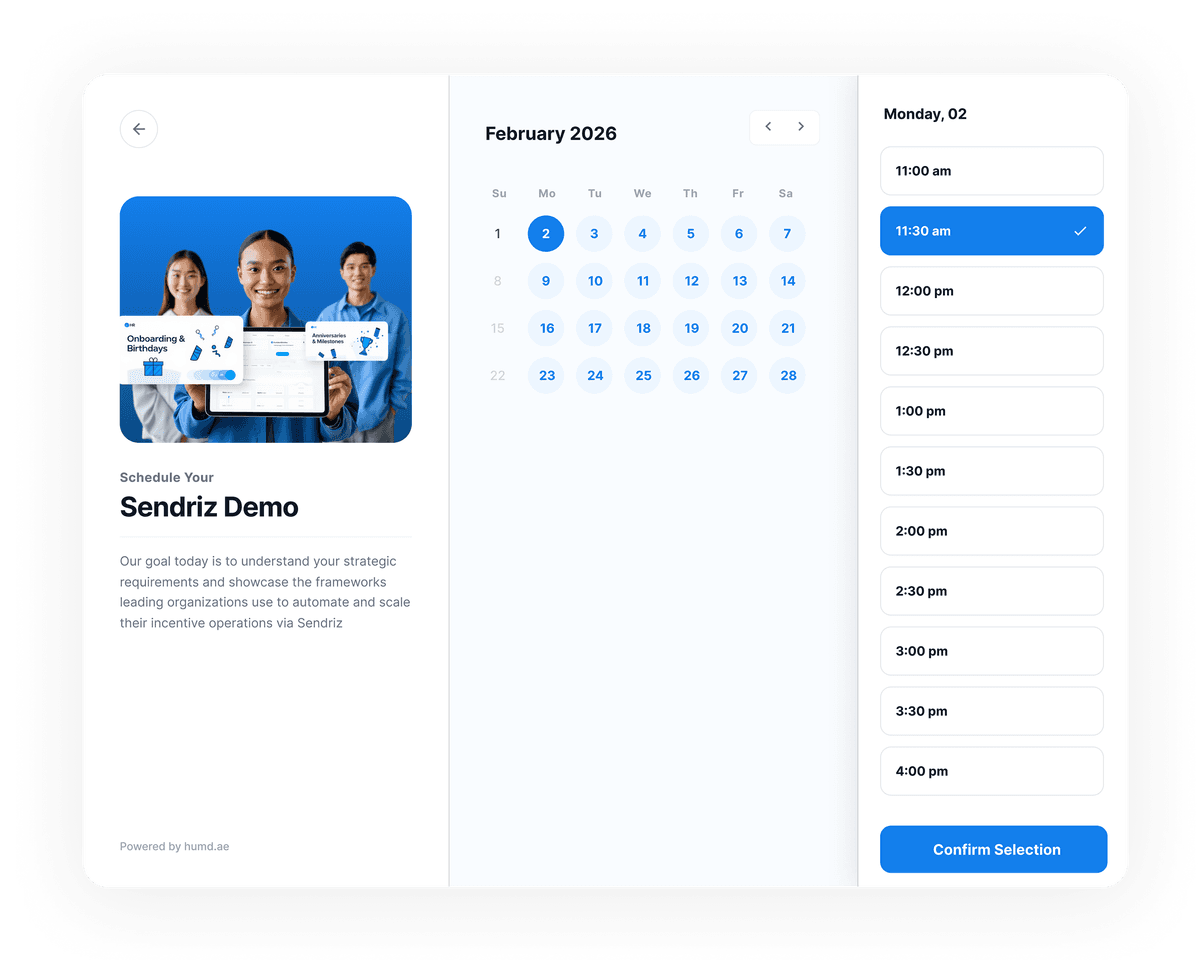Viewport: 1200px width, 960px height.
Task: Select the latest slot, 4:00 pm
Action: (991, 771)
